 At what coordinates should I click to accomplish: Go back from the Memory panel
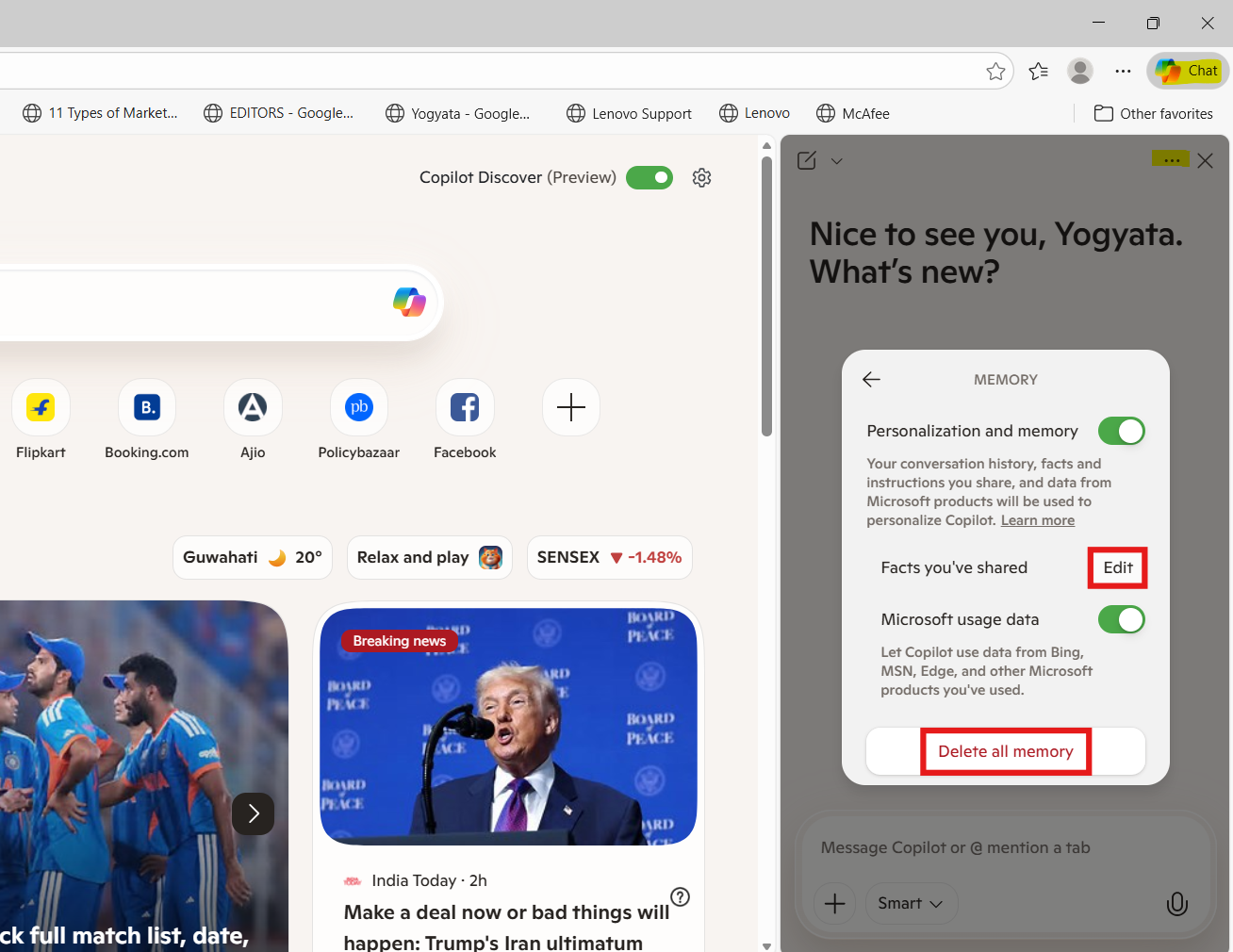tap(870, 379)
